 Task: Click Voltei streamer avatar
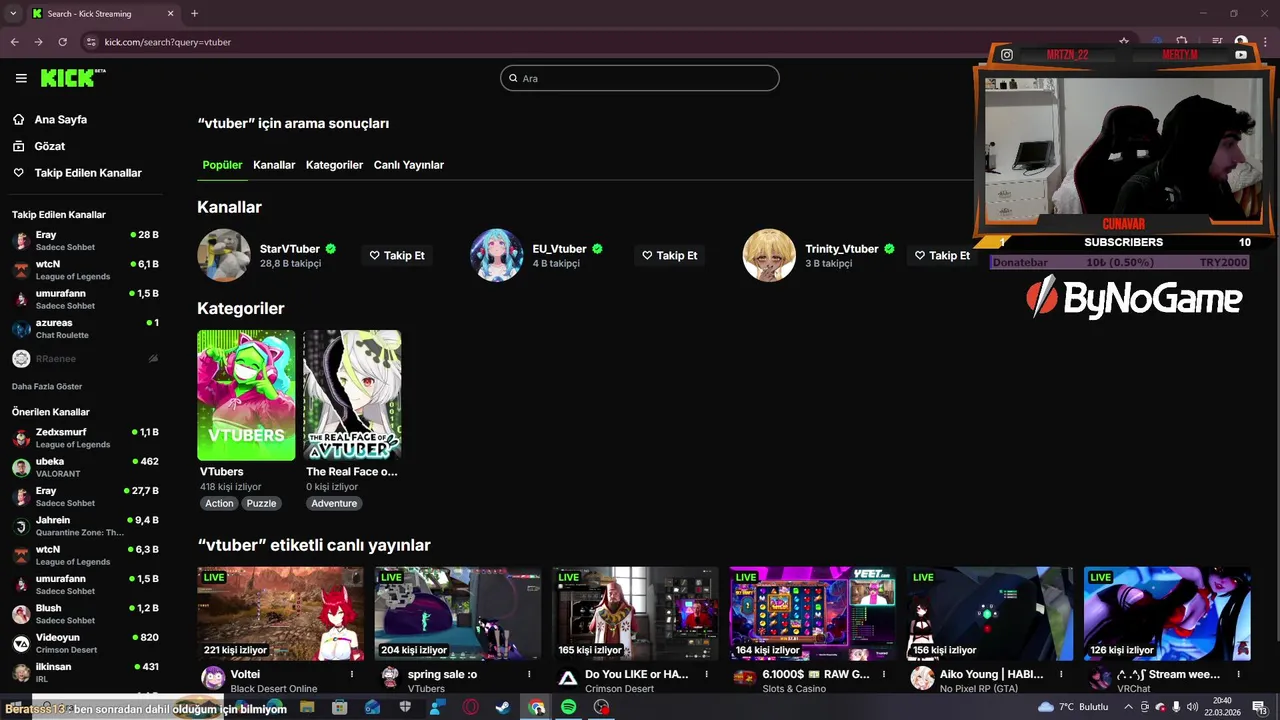pos(213,679)
